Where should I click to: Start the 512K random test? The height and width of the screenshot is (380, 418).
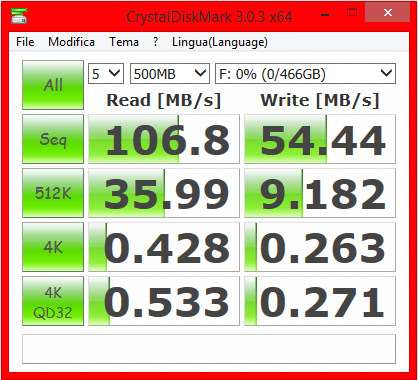pyautogui.click(x=53, y=193)
